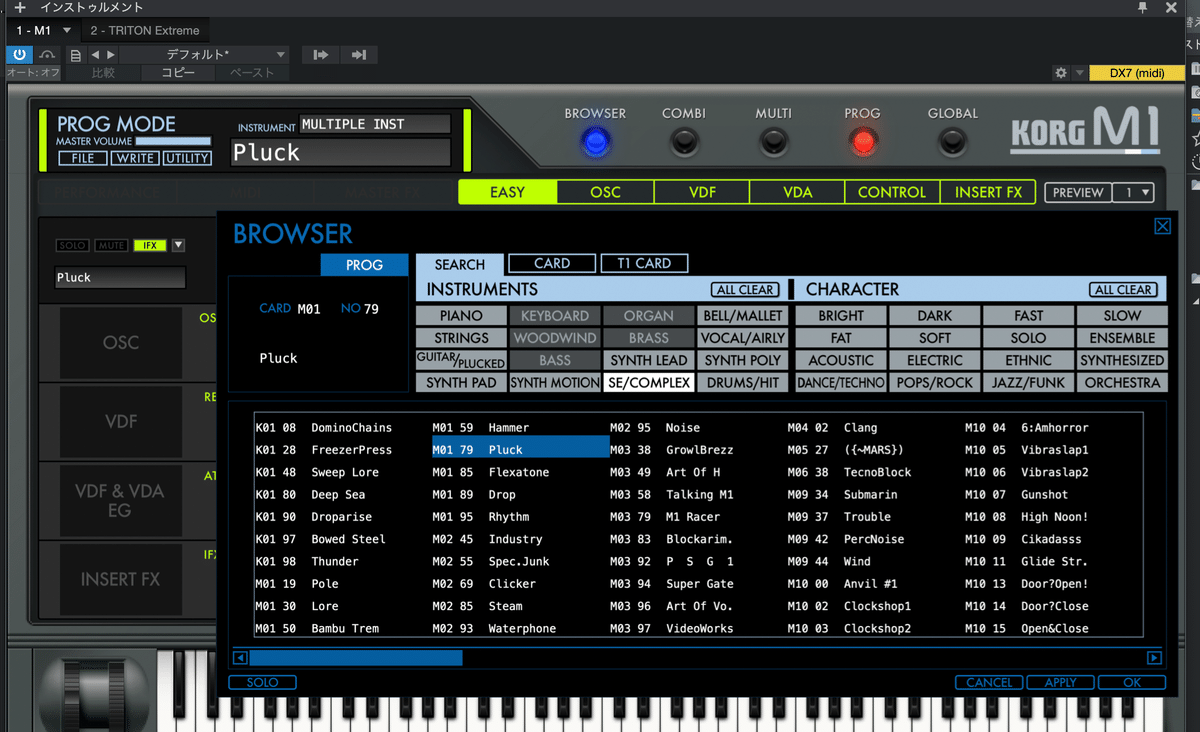This screenshot has width=1200, height=732.
Task: Select the PIANO instrument filter
Action: pos(461,316)
